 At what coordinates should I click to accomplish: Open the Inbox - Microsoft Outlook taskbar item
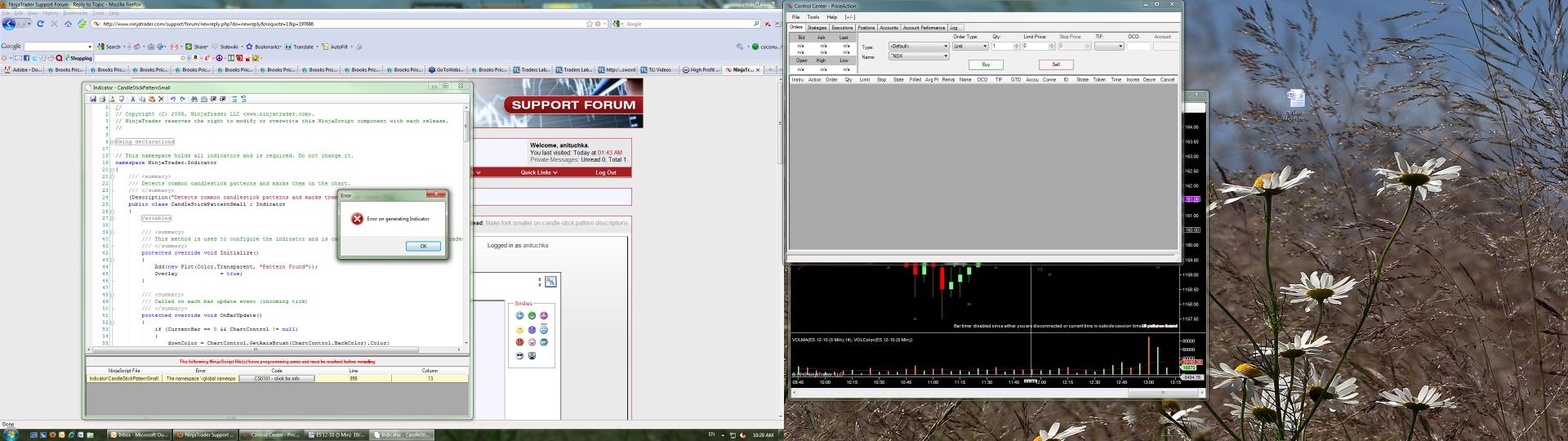click(x=139, y=435)
